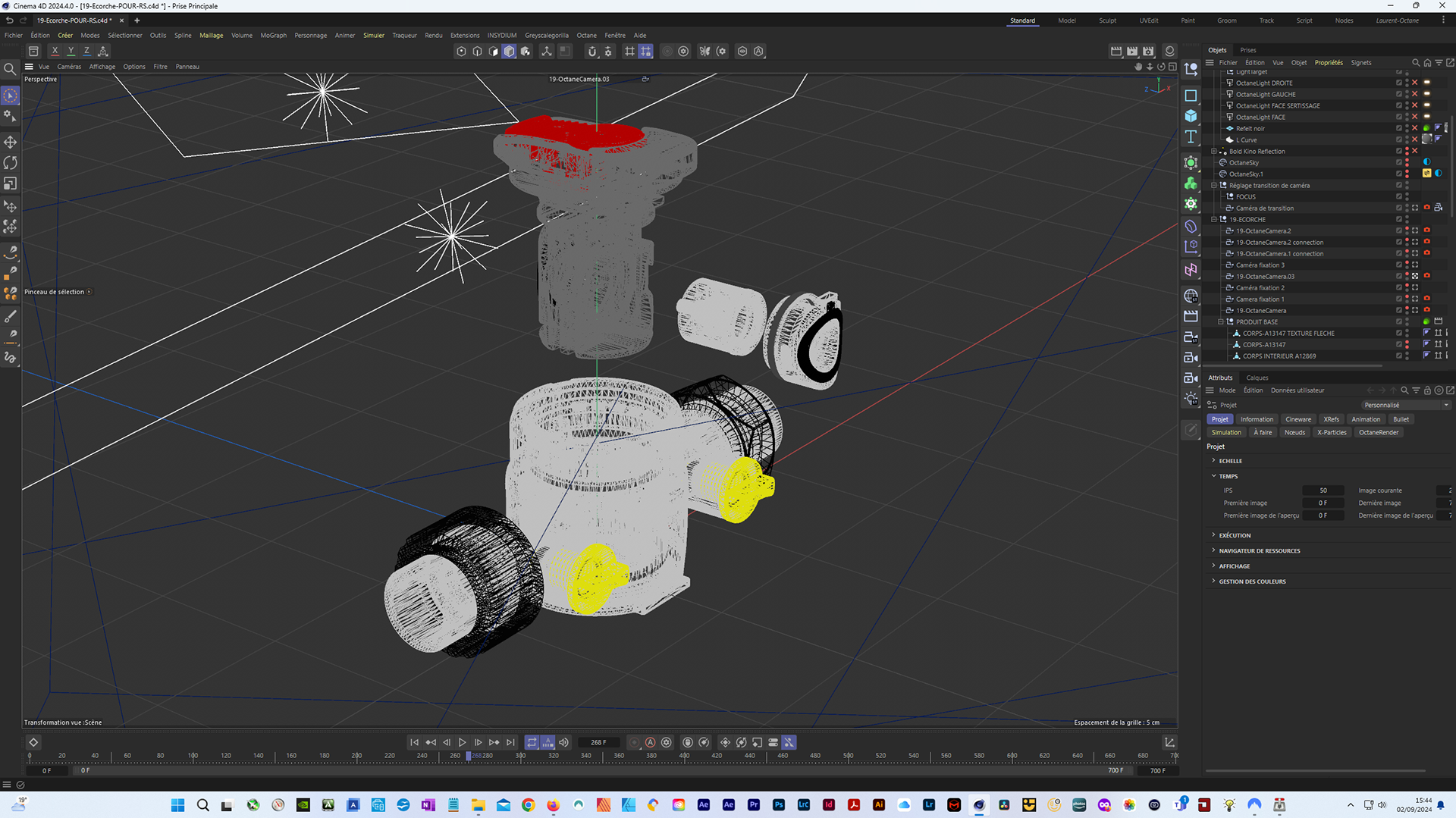This screenshot has width=1456, height=818.
Task: Select the Rotate tool in left toolbar
Action: coord(11,163)
